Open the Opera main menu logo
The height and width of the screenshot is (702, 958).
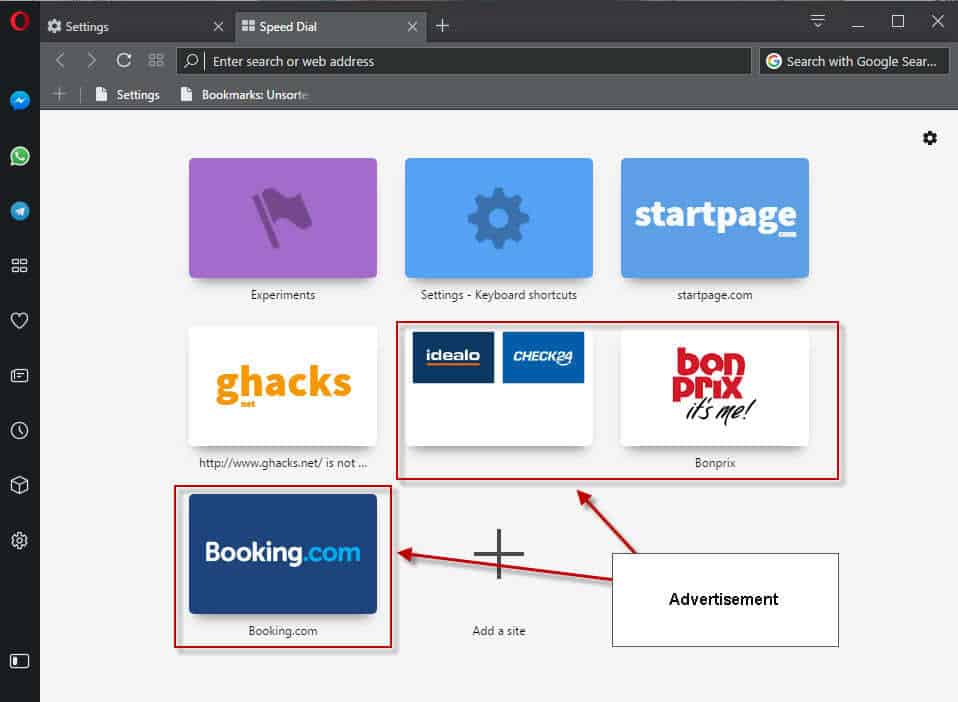pos(20,21)
